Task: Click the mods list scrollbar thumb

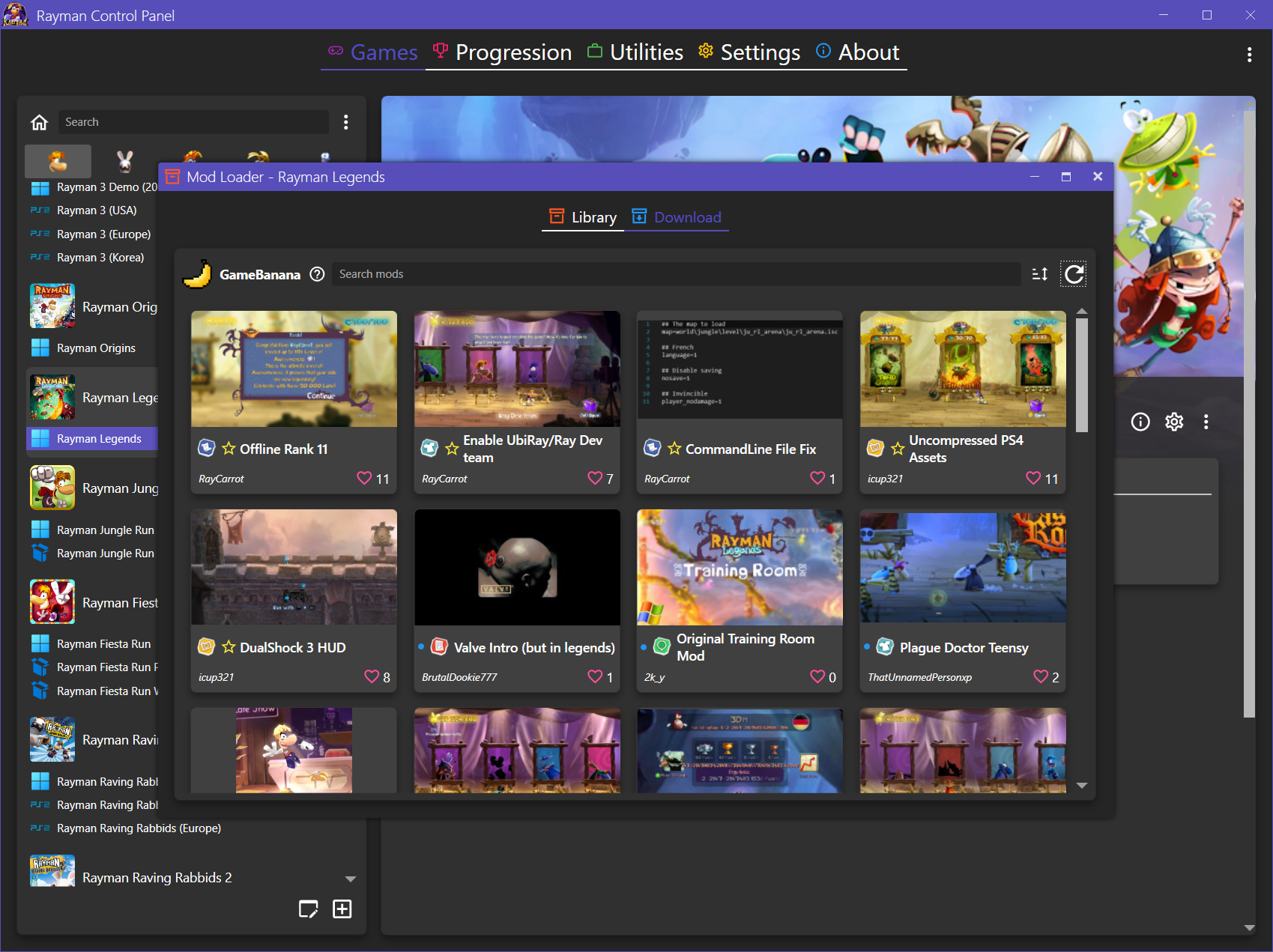Action: (x=1081, y=375)
